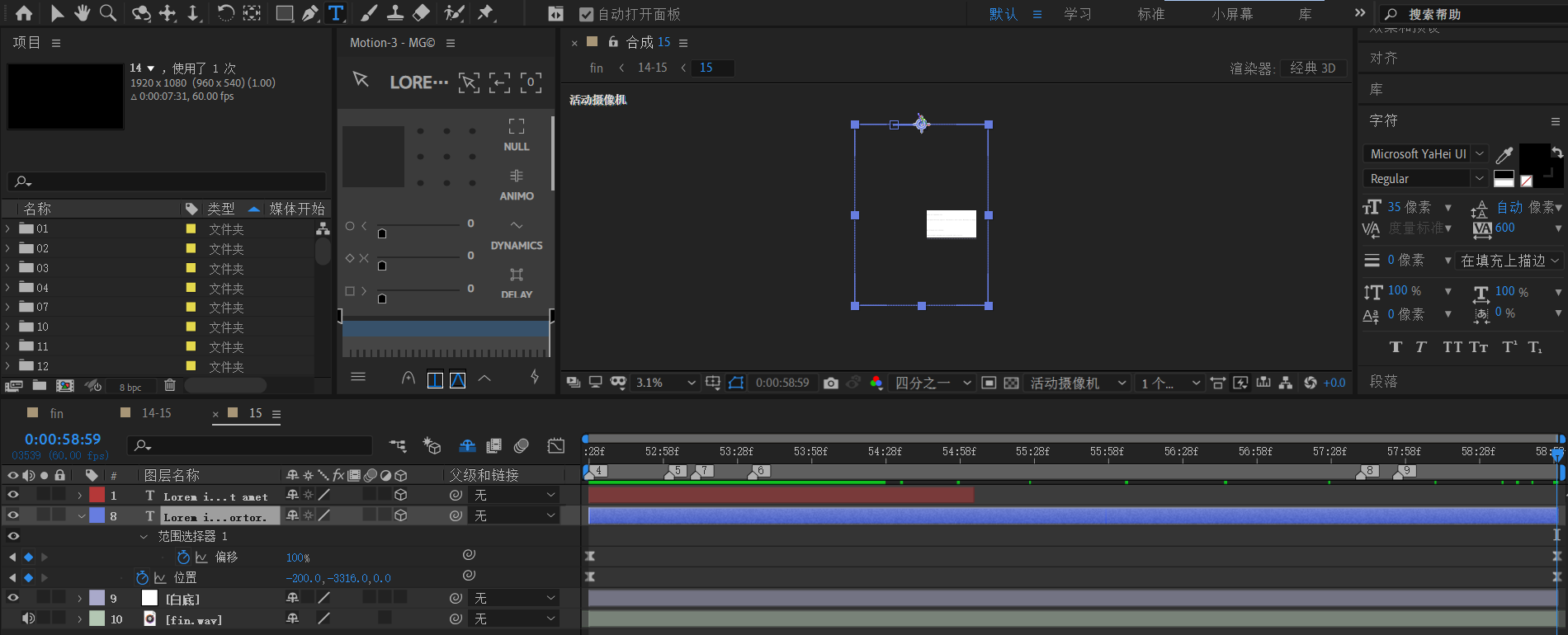Select the Zoom magnifier tool

coord(108,13)
